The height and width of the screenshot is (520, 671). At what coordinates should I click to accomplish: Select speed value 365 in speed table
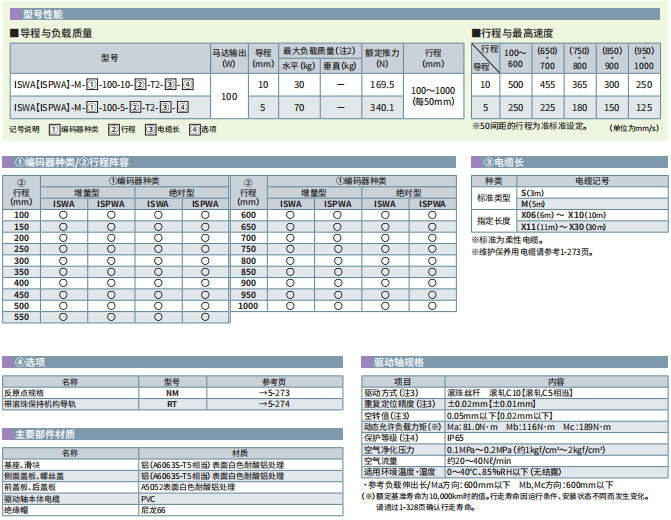click(x=579, y=85)
